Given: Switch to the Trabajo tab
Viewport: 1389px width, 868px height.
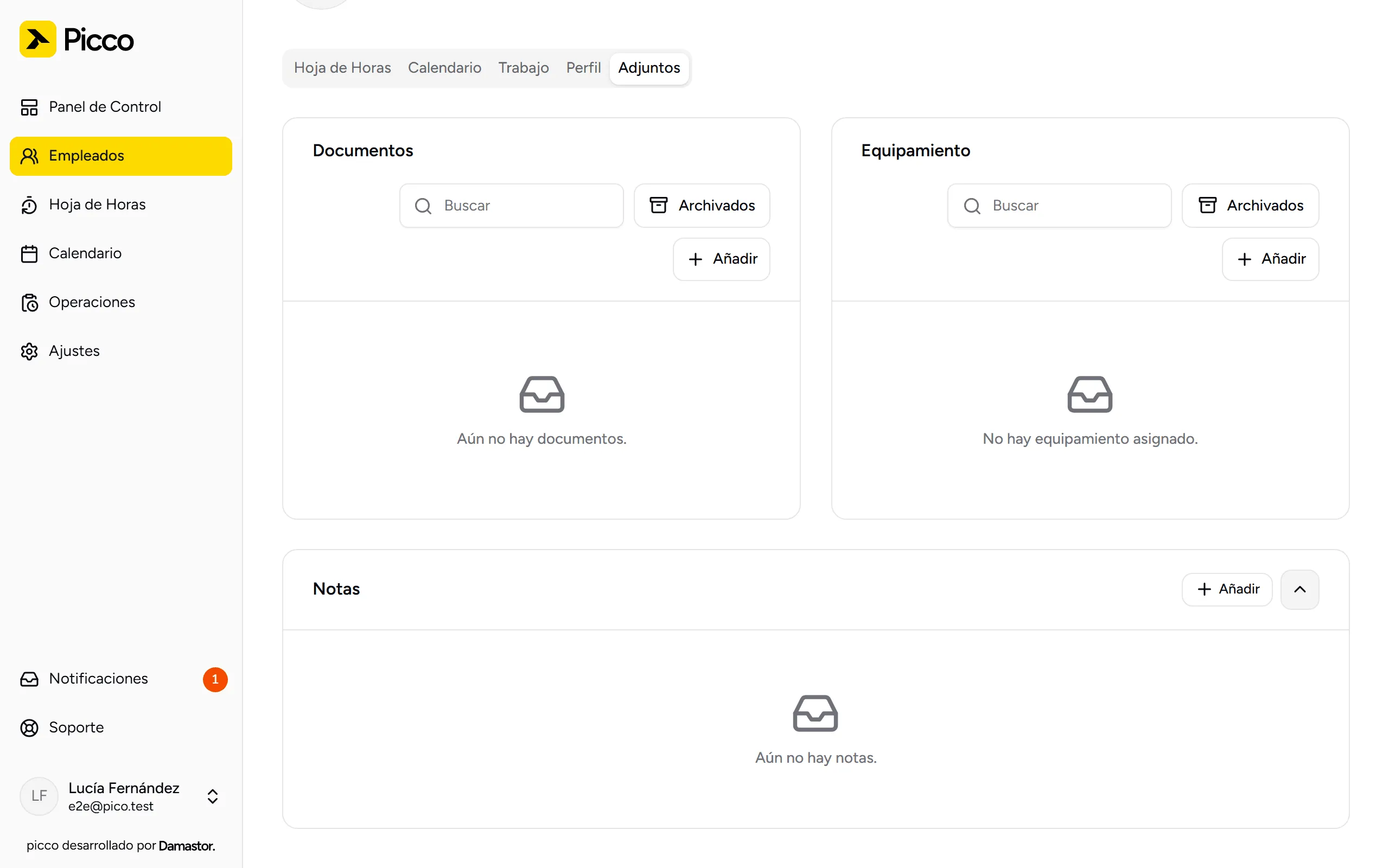Looking at the screenshot, I should coord(524,68).
